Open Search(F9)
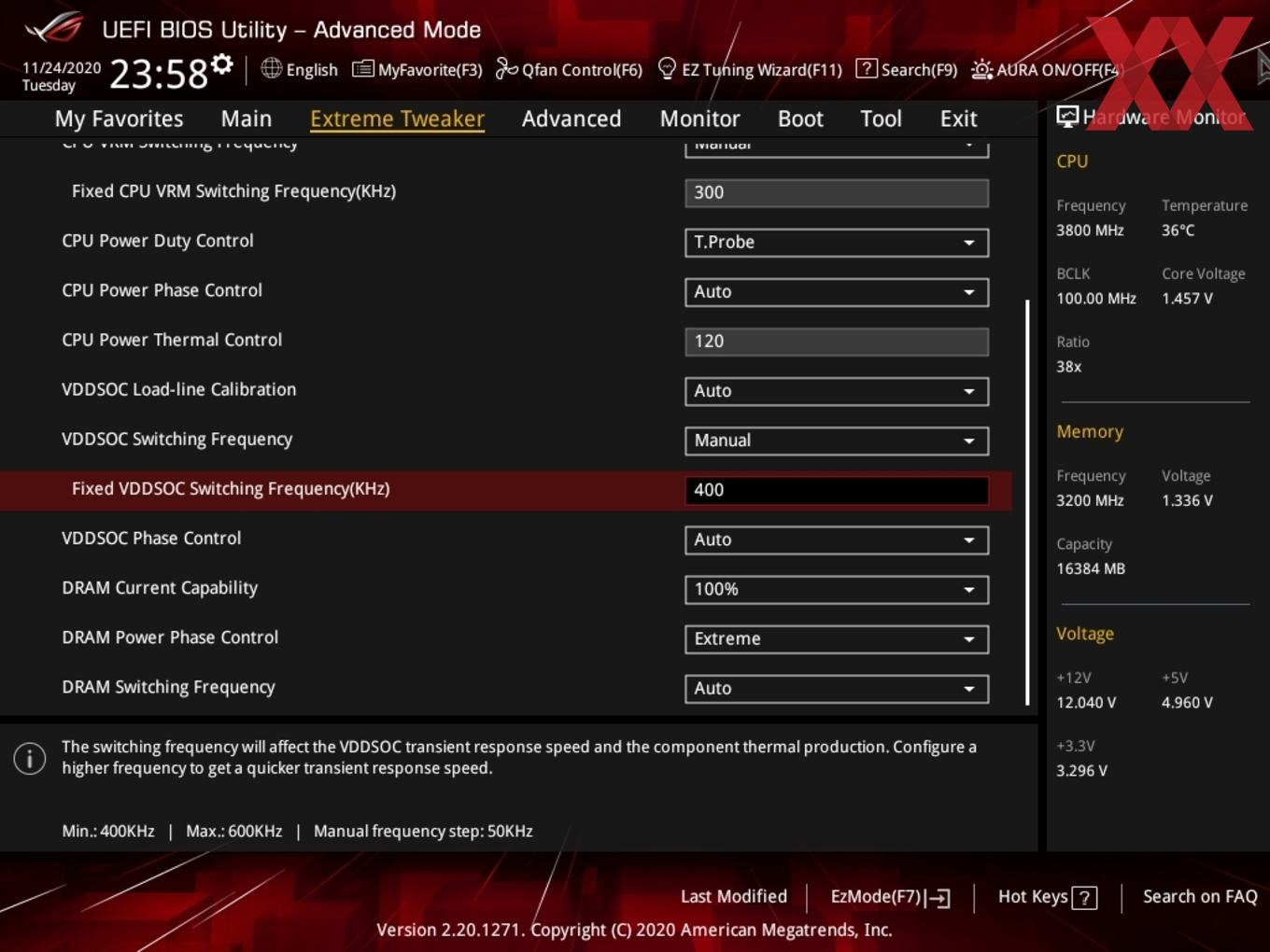 919,70
